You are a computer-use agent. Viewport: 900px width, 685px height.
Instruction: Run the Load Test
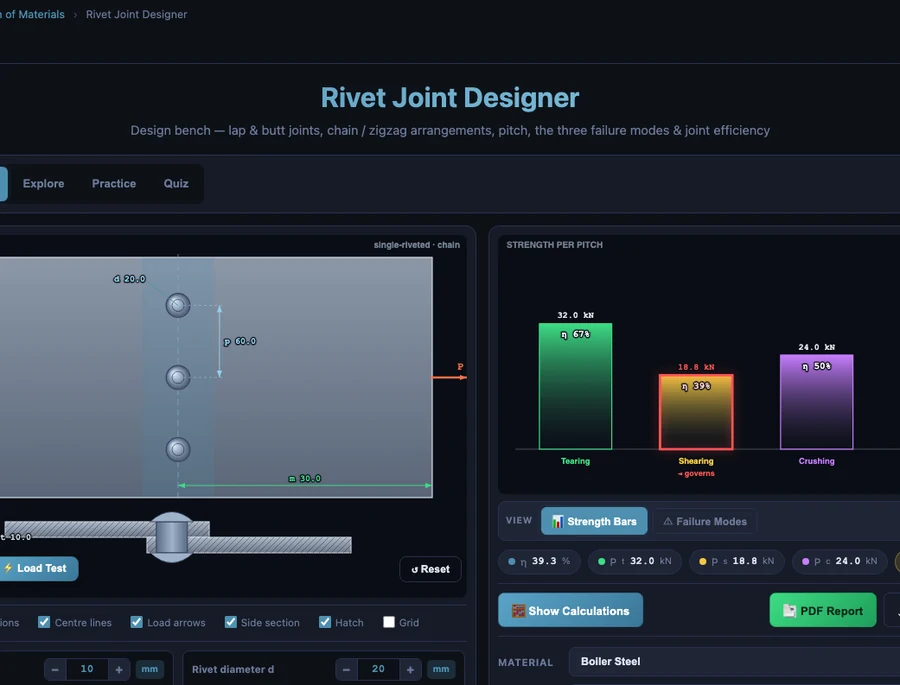coord(38,568)
